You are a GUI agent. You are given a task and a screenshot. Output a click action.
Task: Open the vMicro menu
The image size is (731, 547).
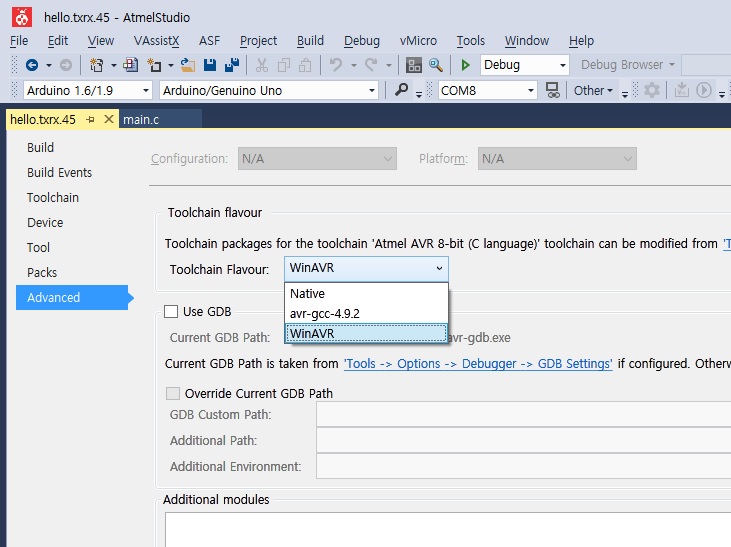[418, 41]
